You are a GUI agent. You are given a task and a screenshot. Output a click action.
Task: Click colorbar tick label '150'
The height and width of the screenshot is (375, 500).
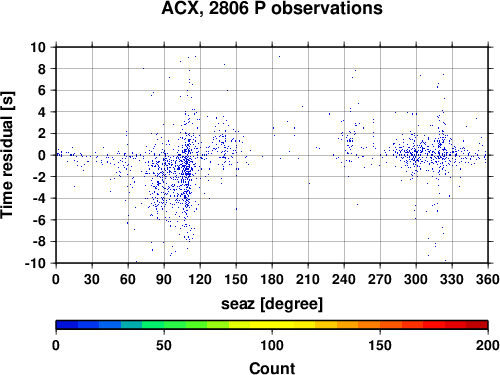(380, 345)
